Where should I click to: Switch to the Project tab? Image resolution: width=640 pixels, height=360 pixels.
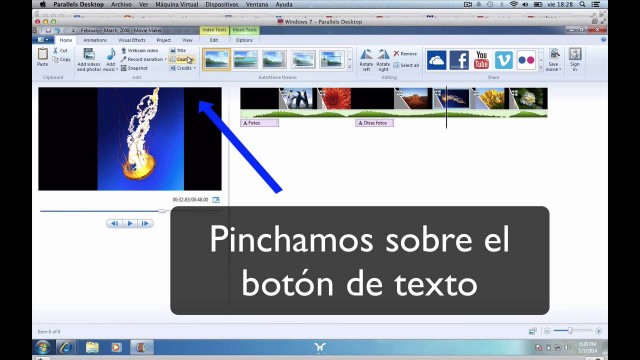pos(164,40)
